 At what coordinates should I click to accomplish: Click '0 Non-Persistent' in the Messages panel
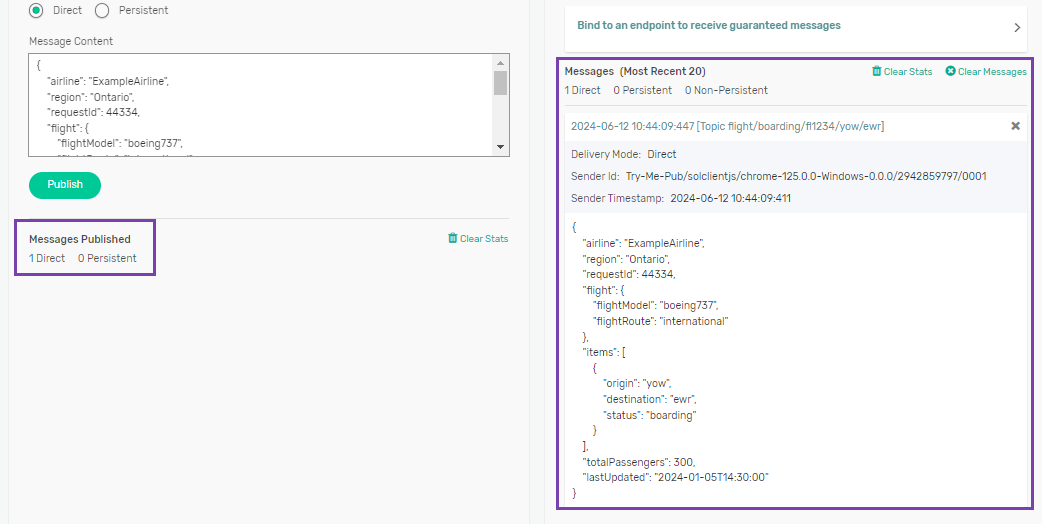coord(726,90)
